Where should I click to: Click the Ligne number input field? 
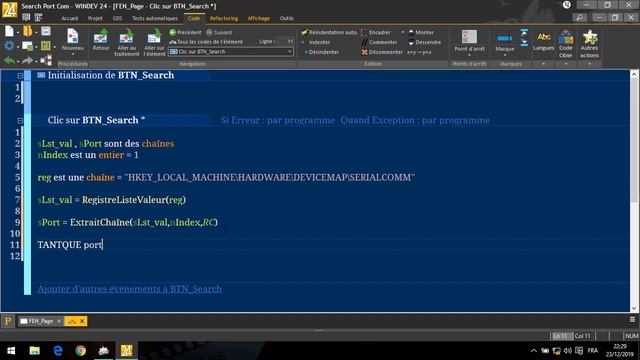click(x=285, y=42)
